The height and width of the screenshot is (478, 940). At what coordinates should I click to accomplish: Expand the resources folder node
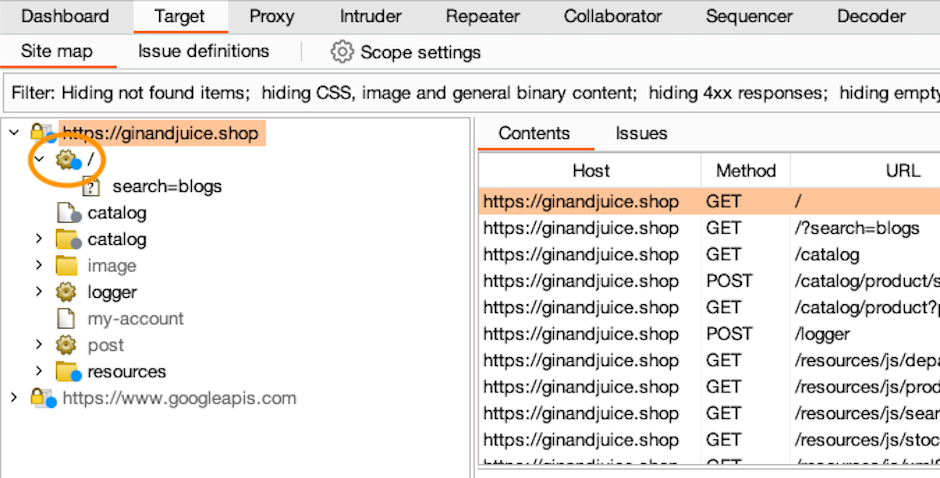(39, 371)
